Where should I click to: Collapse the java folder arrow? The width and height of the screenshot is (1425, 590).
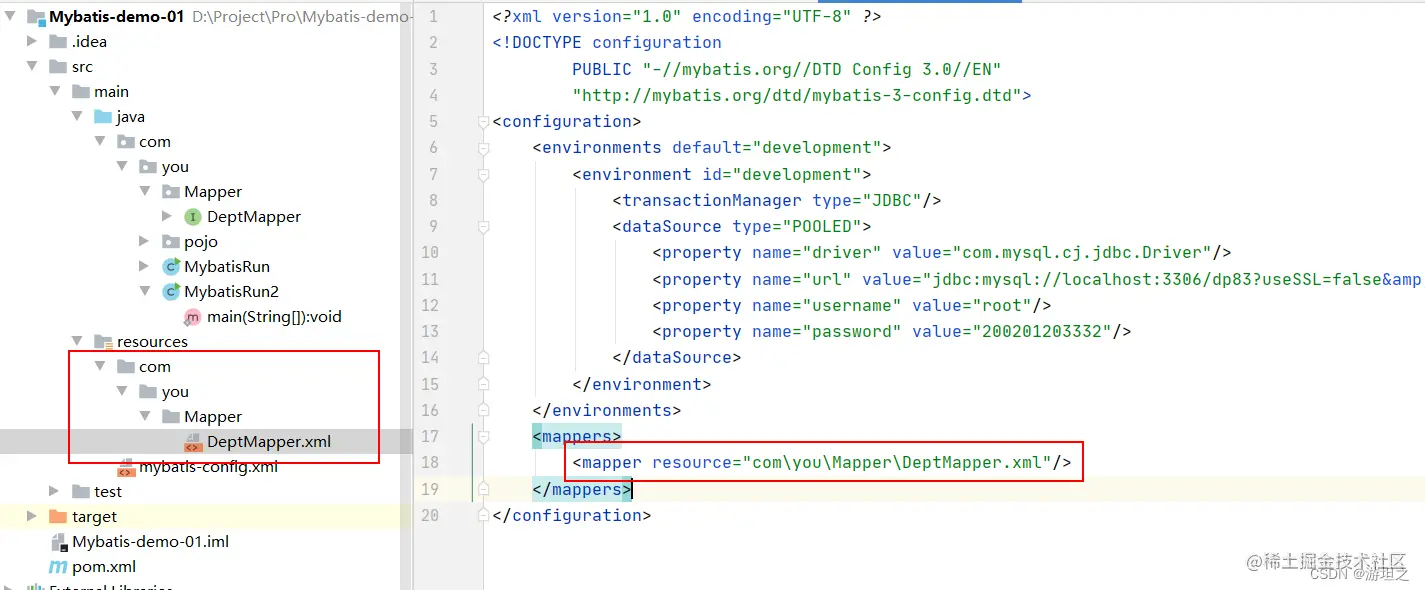click(x=77, y=116)
